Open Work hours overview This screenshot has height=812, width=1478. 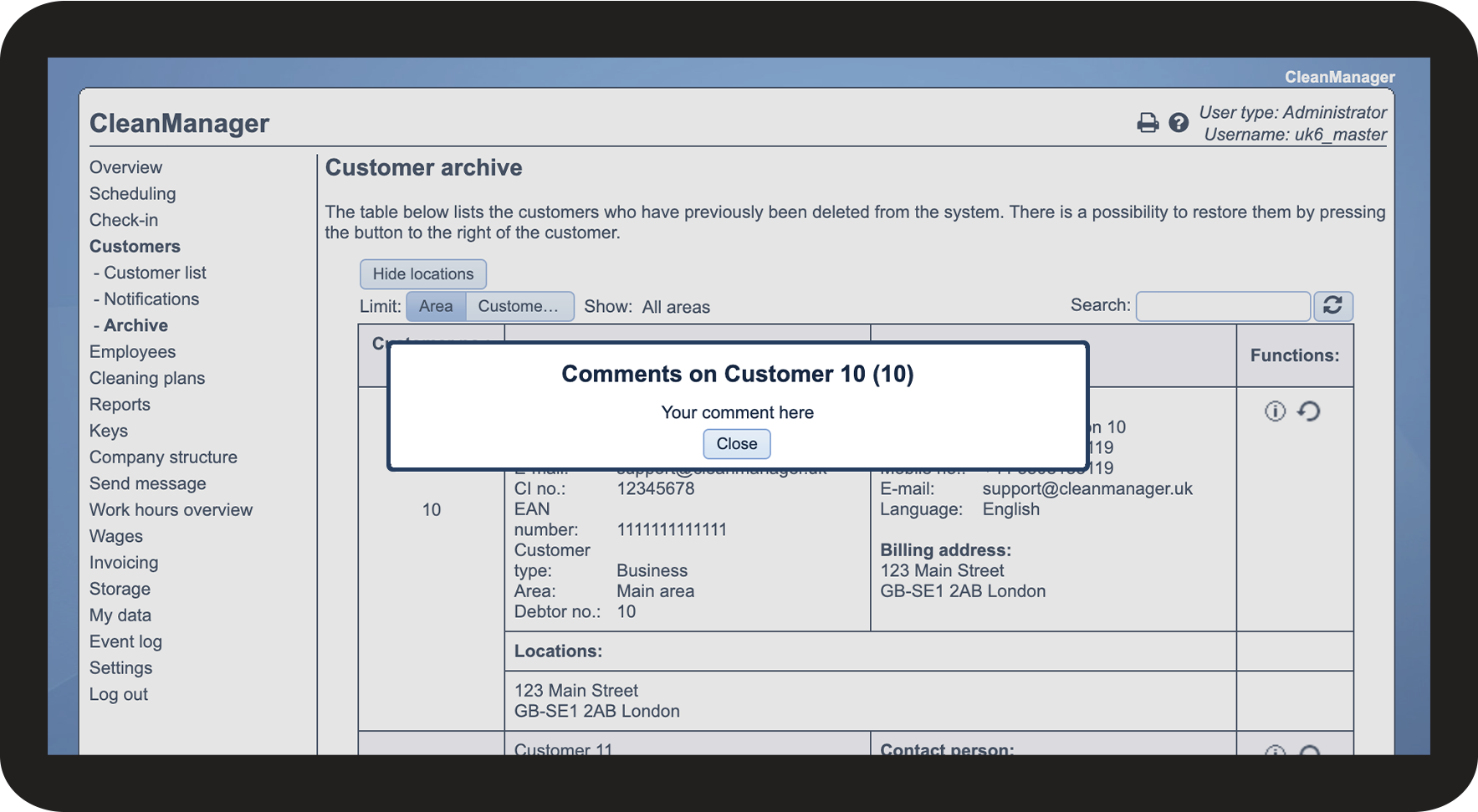tap(171, 510)
